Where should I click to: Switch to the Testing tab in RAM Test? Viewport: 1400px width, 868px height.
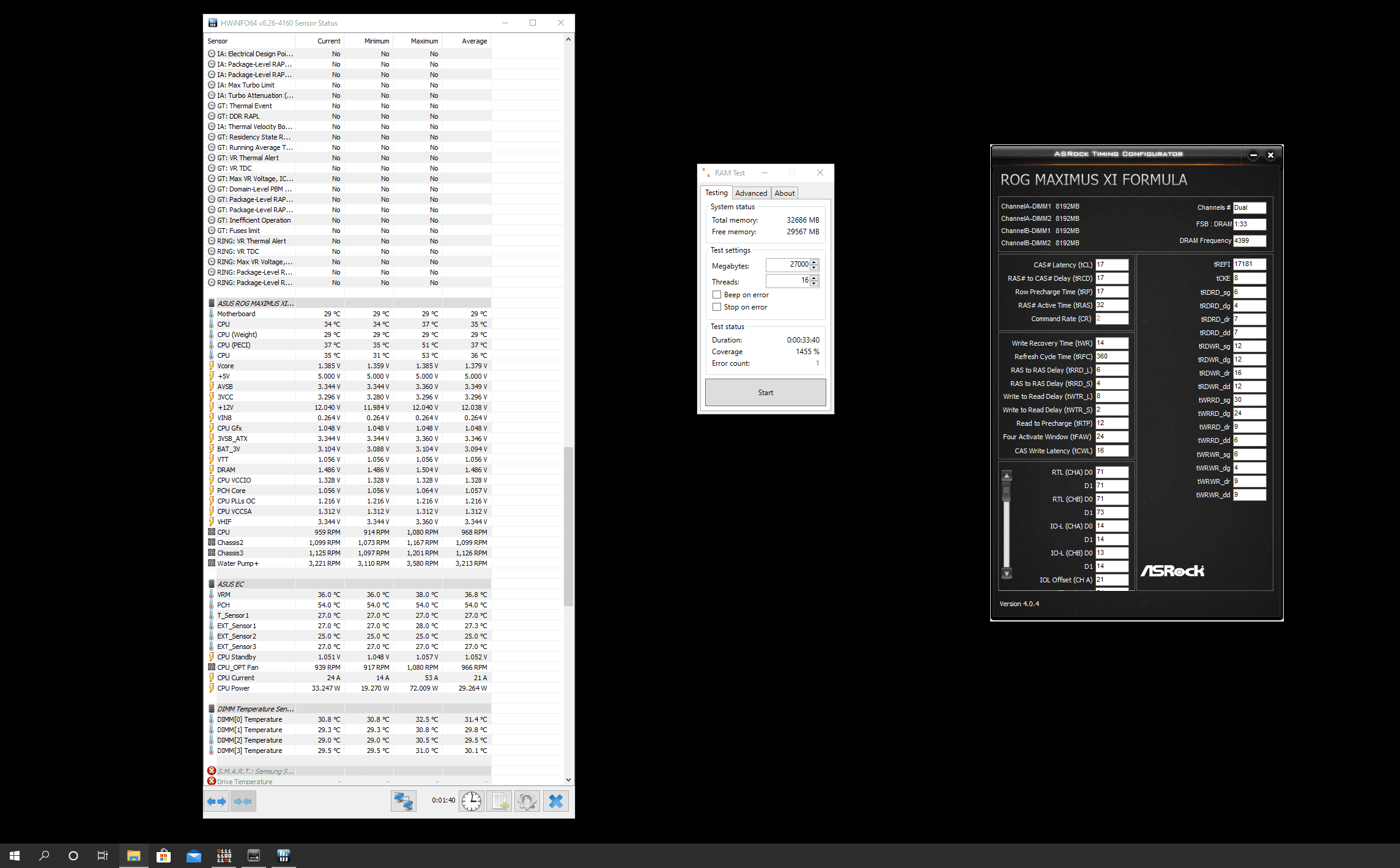pyautogui.click(x=716, y=193)
